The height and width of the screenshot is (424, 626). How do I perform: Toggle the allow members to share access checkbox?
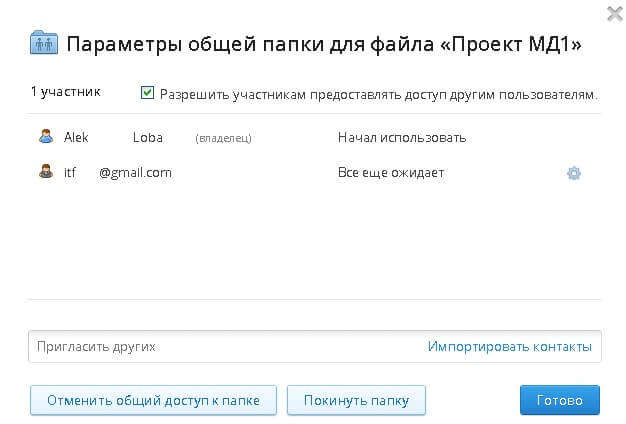(147, 93)
